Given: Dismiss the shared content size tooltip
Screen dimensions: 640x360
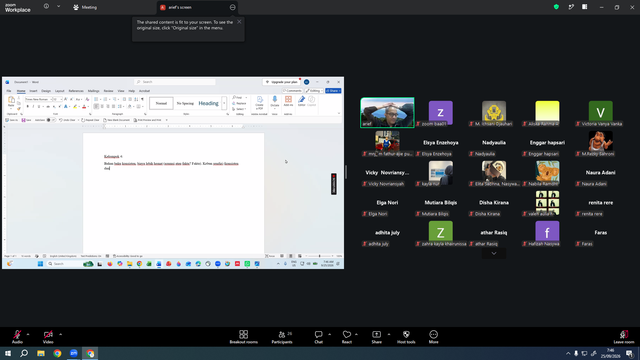Looking at the screenshot, I should click(x=239, y=22).
